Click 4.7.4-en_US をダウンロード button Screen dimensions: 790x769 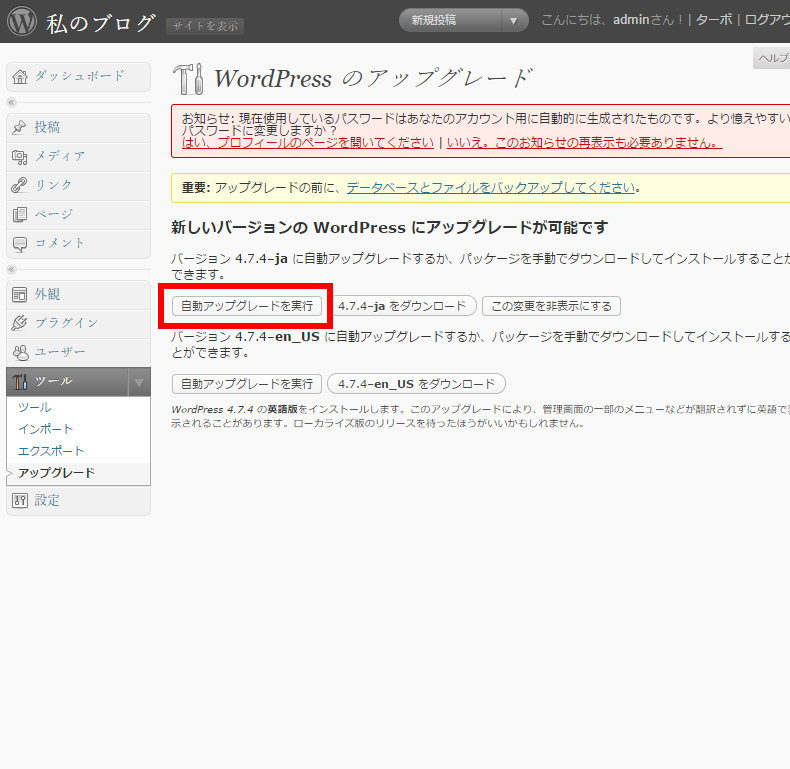[x=416, y=384]
